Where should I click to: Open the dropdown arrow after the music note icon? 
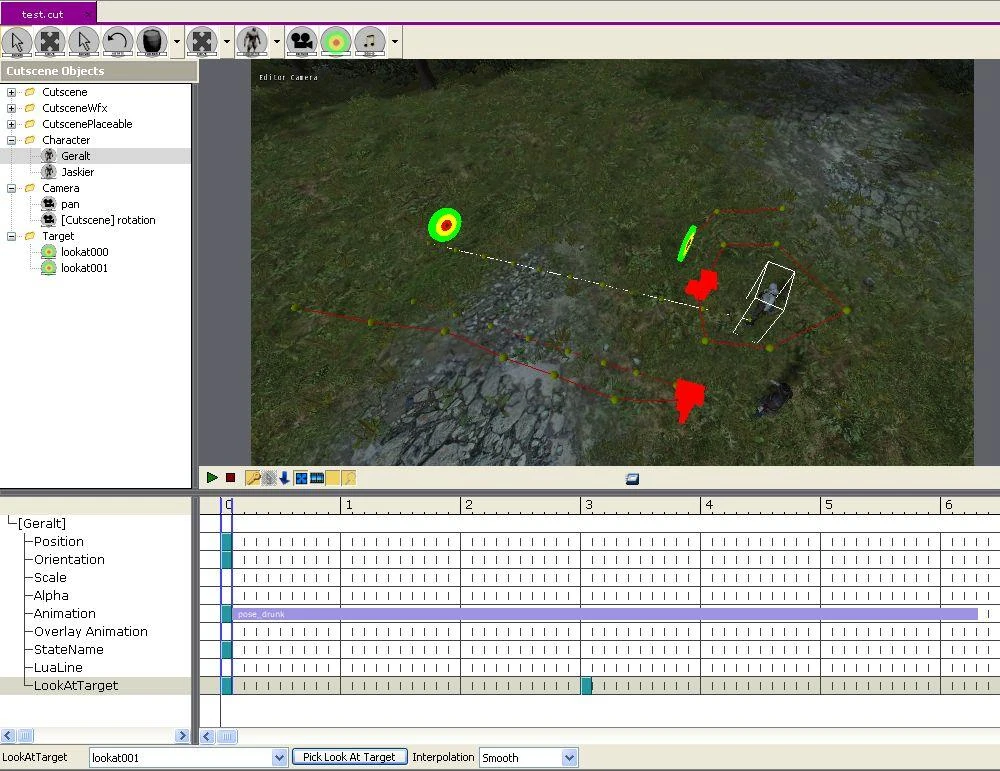(395, 42)
